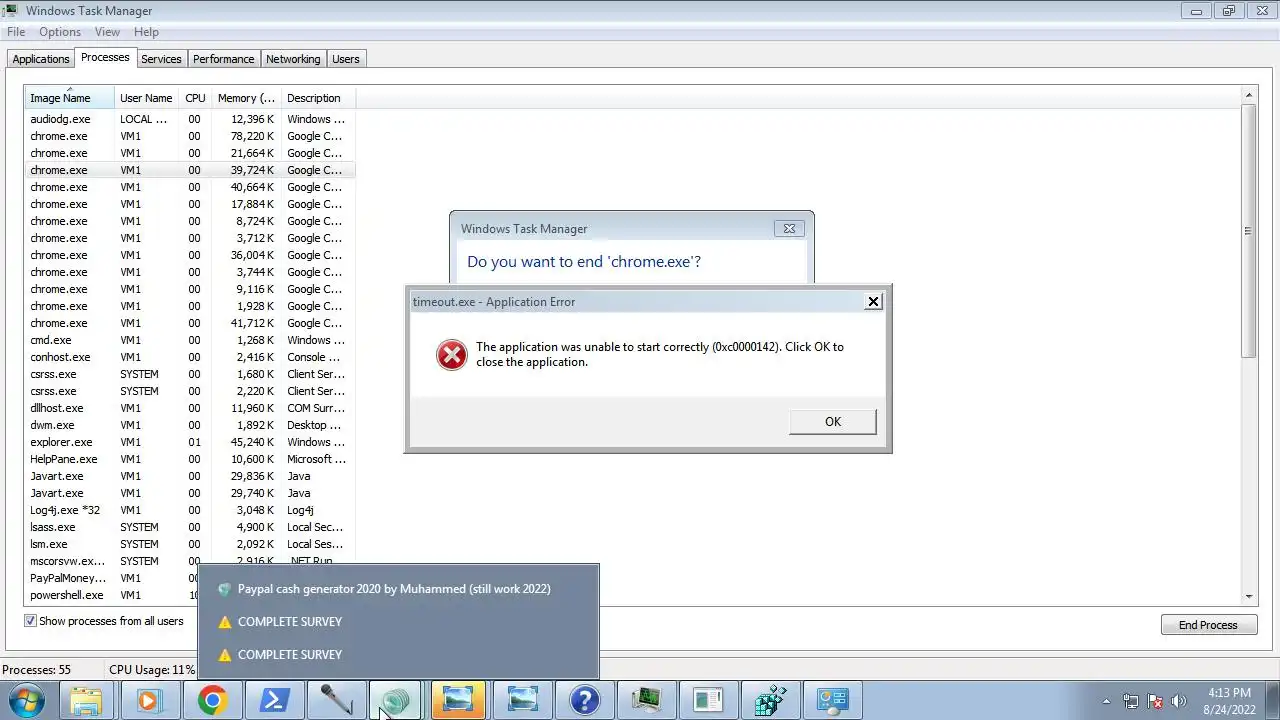
Task: Close the timeout.exe Application Error dialog
Action: tap(873, 301)
